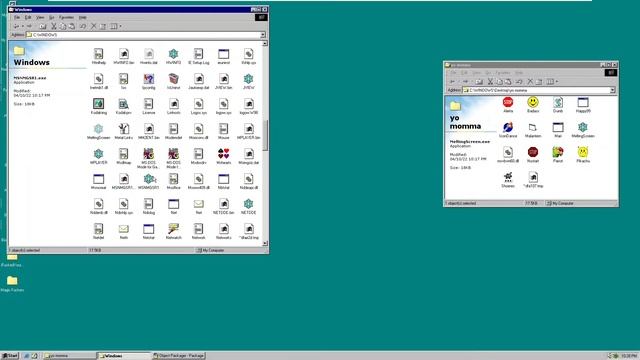The width and height of the screenshot is (640, 360).
Task: Click scroll-up arrow in Windows folder scrollbar
Action: click(x=265, y=43)
